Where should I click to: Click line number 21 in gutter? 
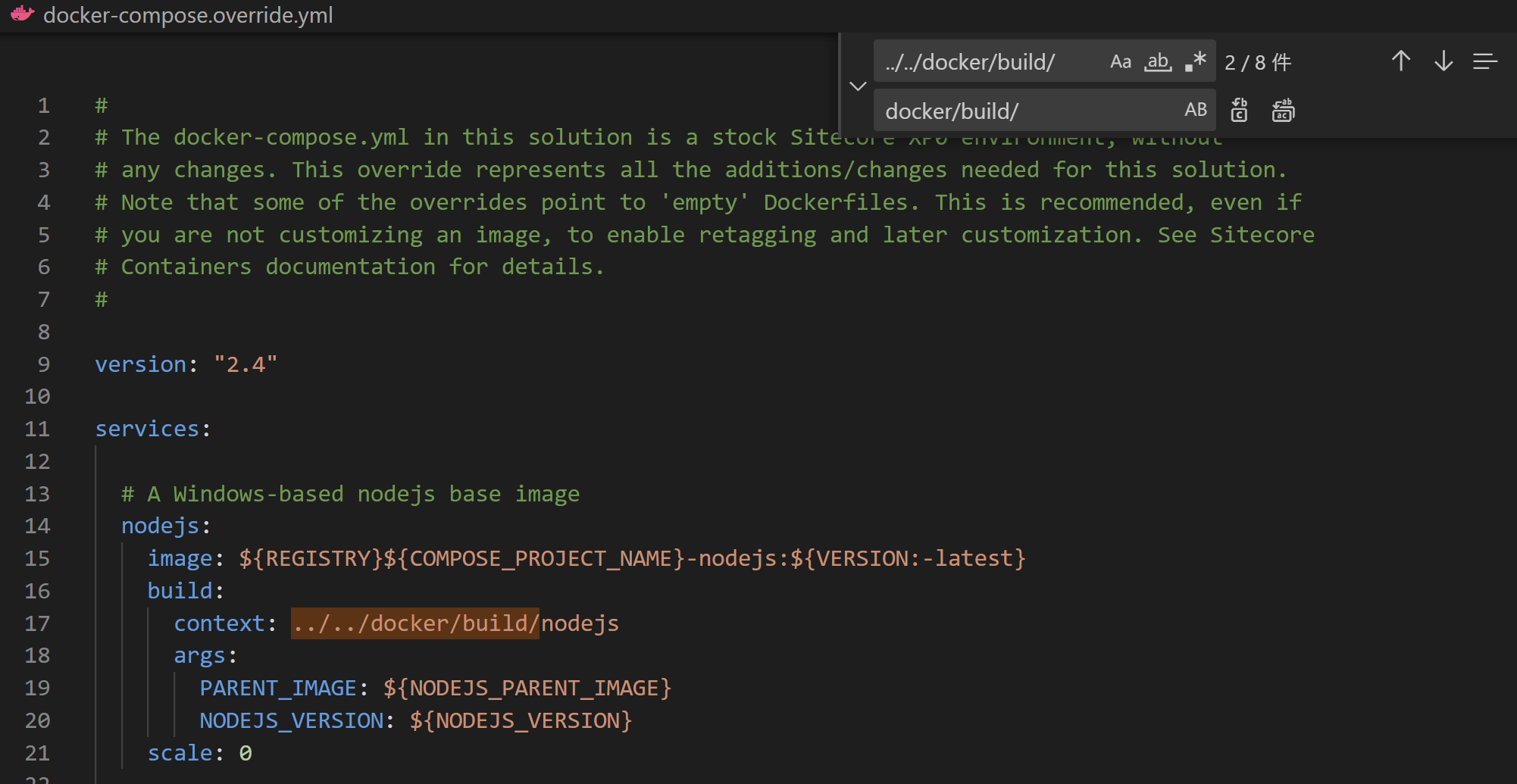pyautogui.click(x=37, y=753)
